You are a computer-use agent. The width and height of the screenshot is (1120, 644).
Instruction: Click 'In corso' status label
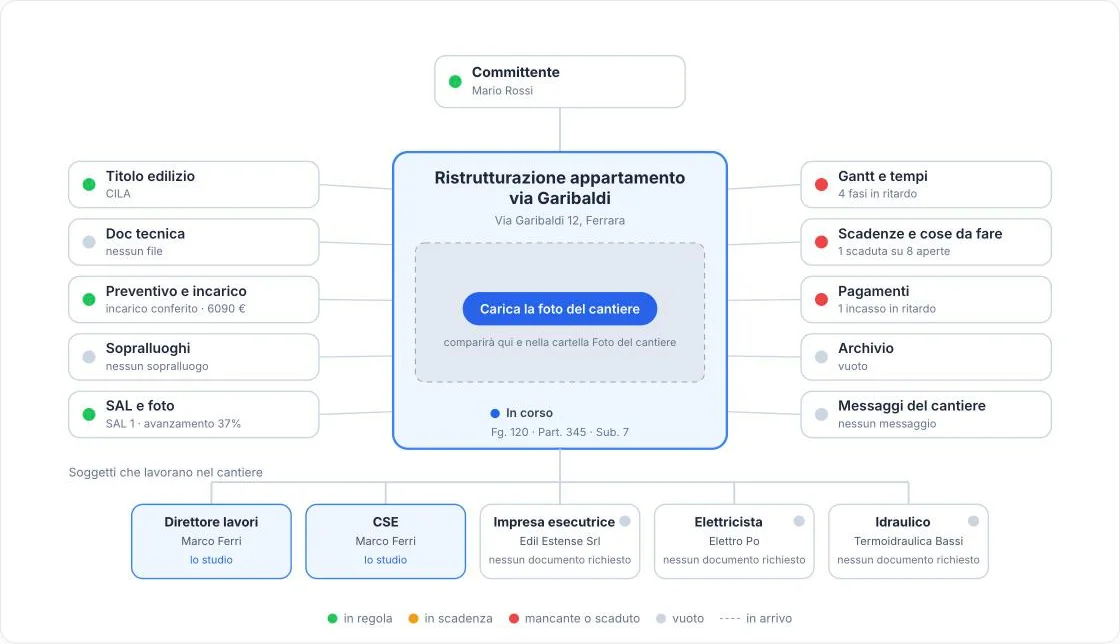coord(529,413)
